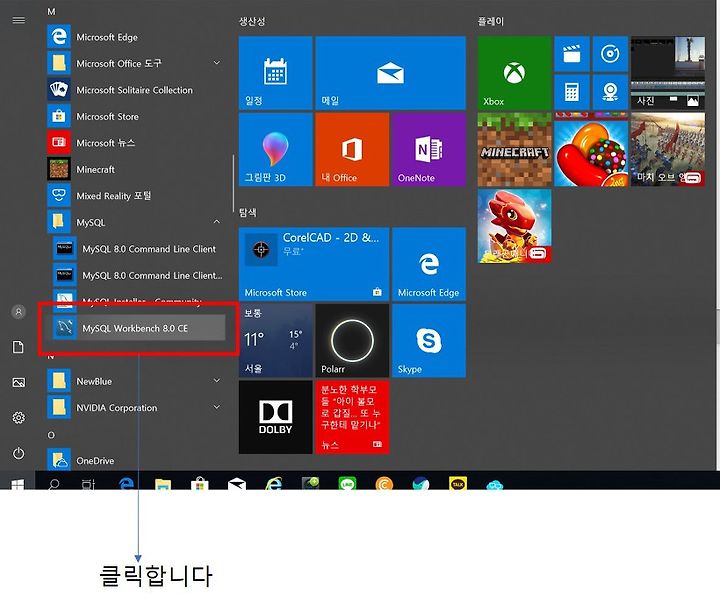The height and width of the screenshot is (604, 720).
Task: Click the letter M section header
Action: pos(51,11)
